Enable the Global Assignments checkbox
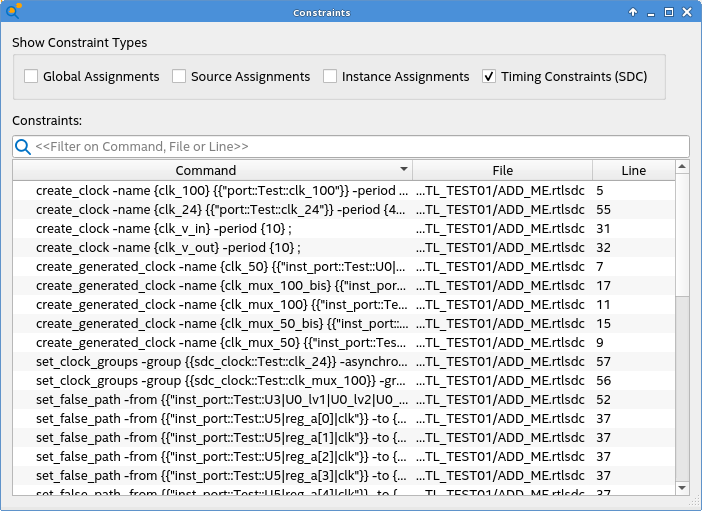 [31, 77]
